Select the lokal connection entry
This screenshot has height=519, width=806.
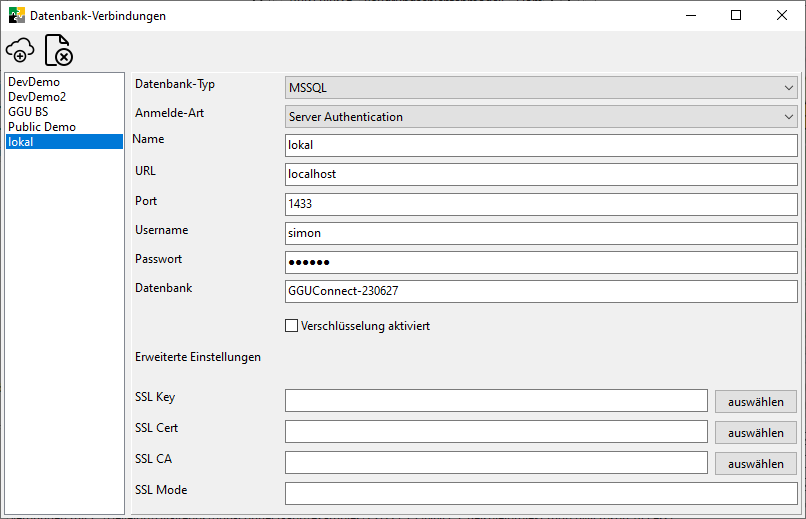(21, 142)
